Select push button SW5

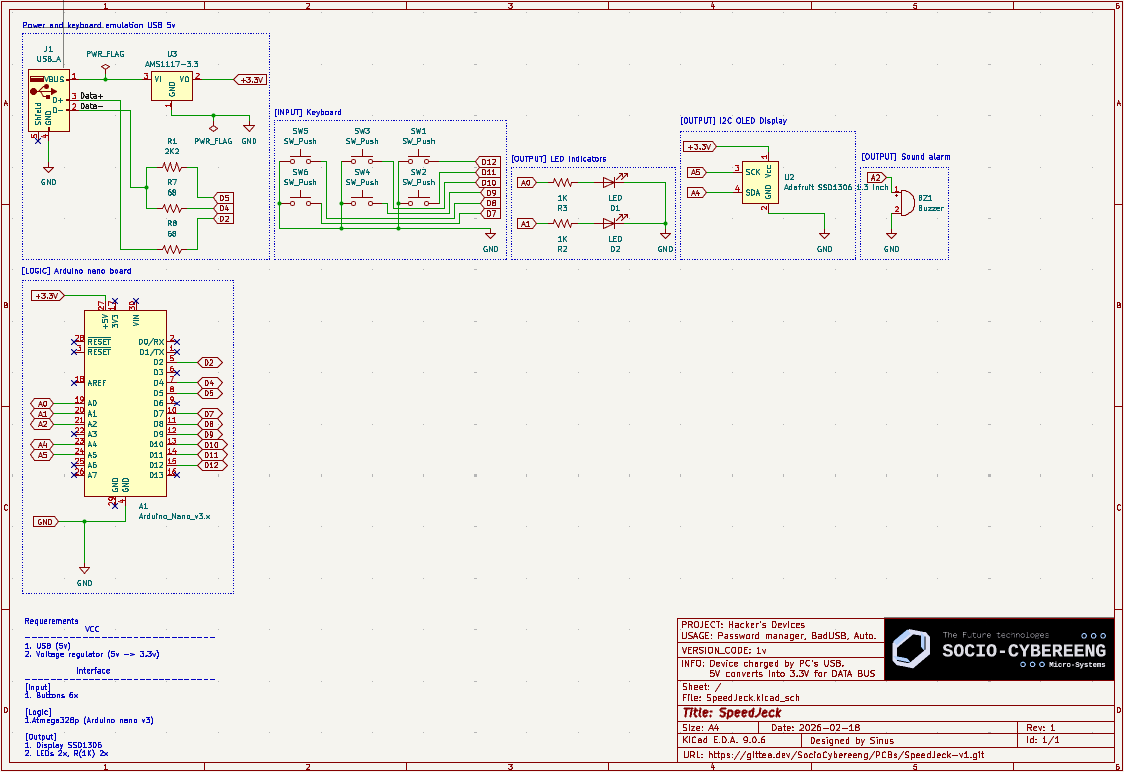[300, 160]
